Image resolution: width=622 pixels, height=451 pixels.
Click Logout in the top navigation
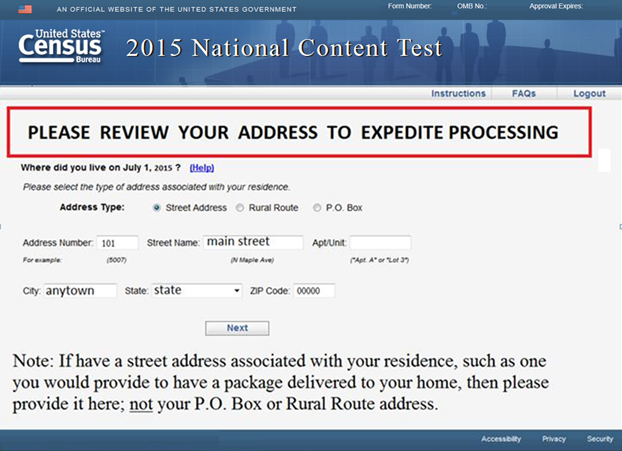tap(589, 94)
